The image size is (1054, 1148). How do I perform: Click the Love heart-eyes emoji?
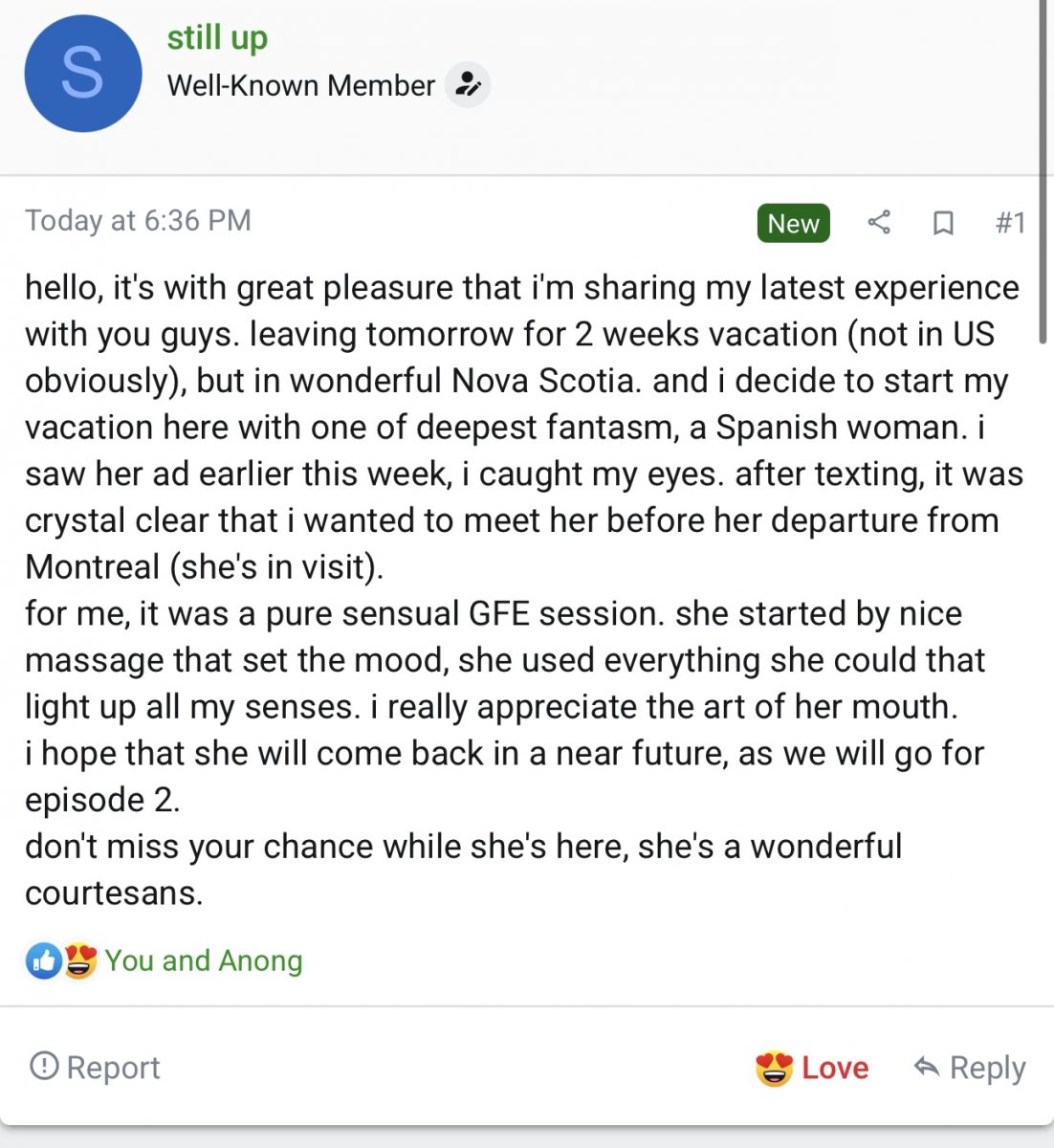pyautogui.click(x=774, y=1068)
